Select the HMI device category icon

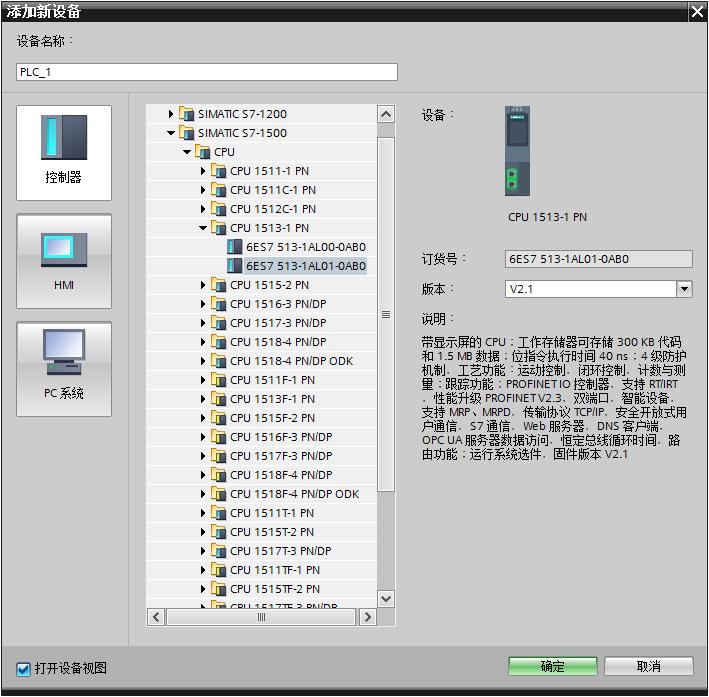64,261
